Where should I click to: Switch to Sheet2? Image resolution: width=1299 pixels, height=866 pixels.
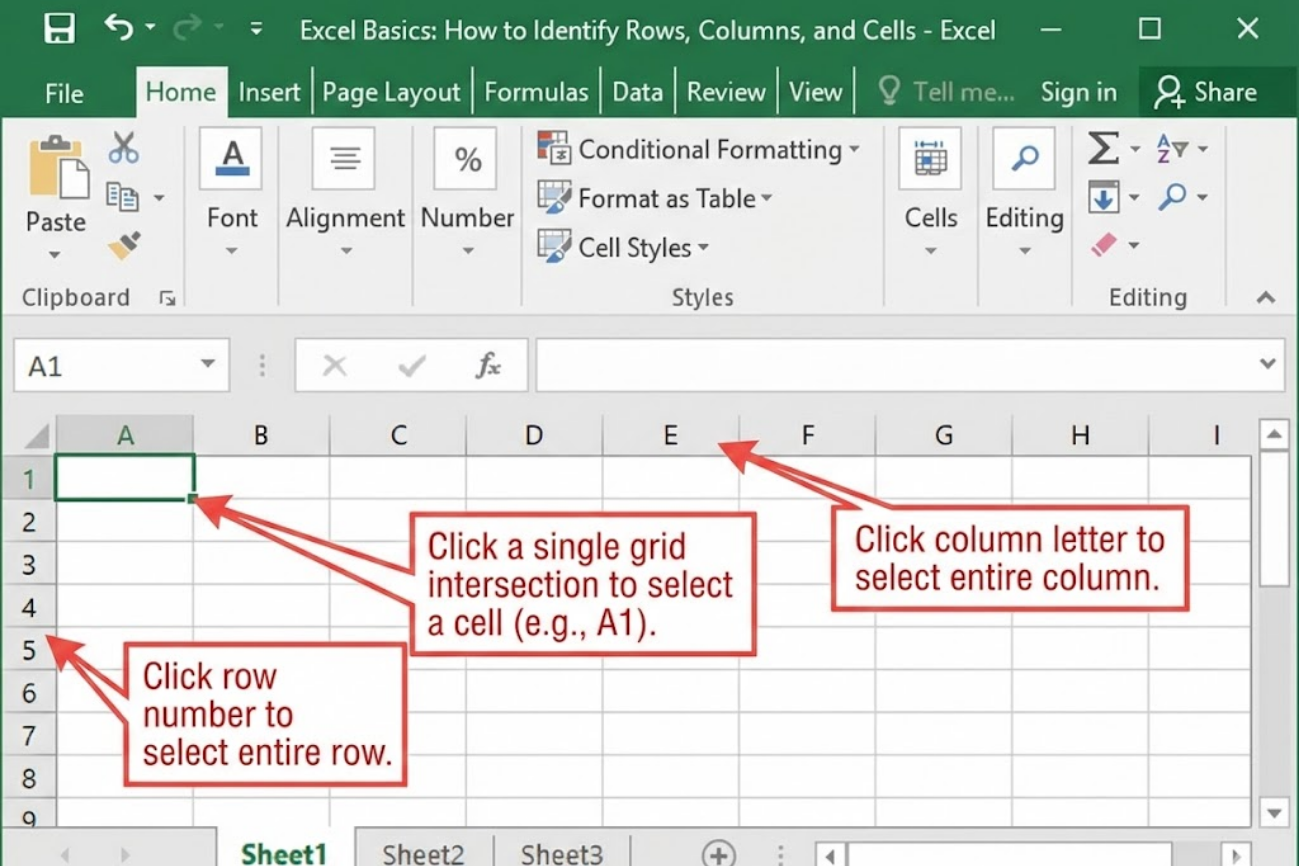coord(423,852)
